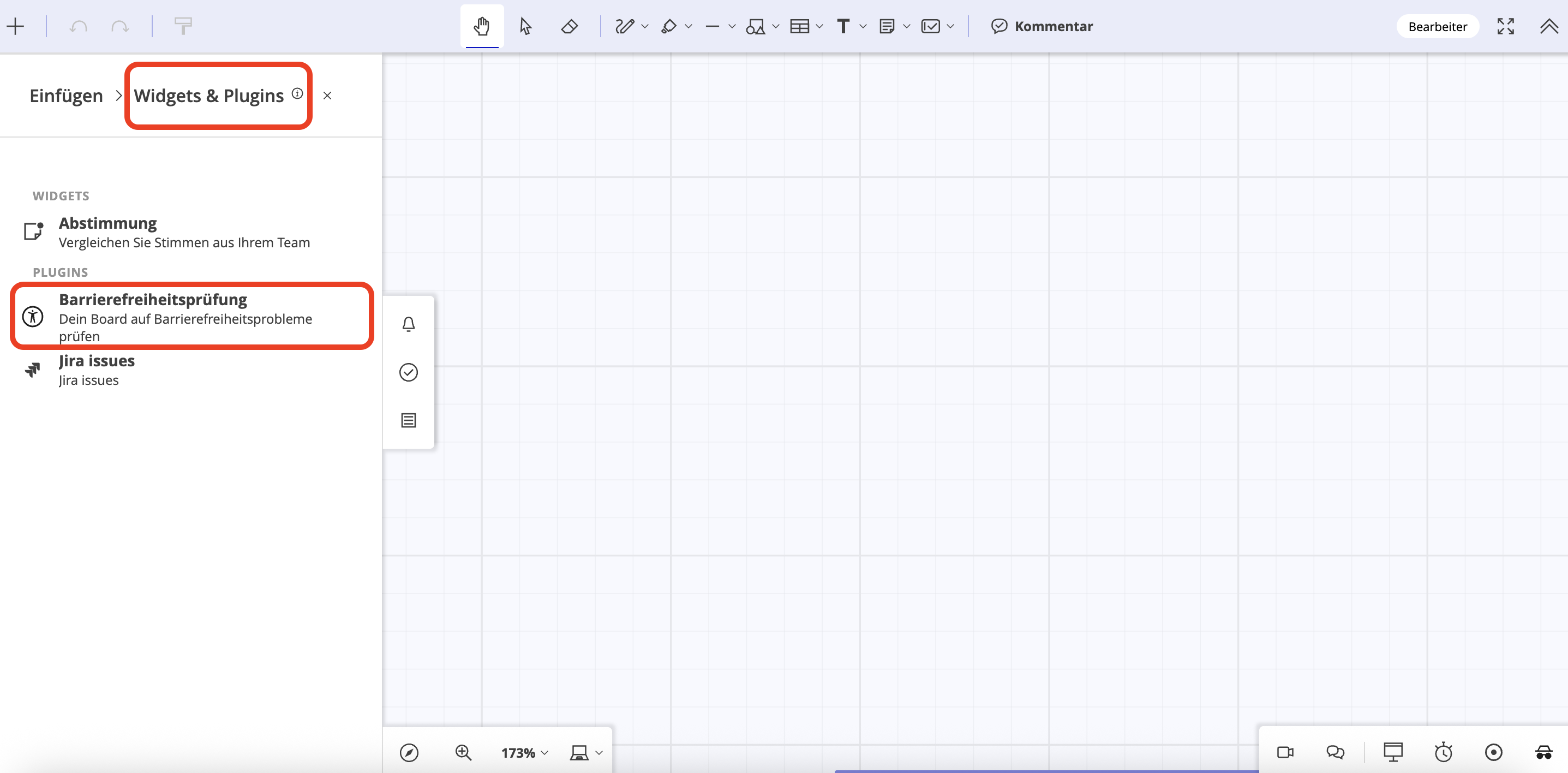
Task: Open notes list icon
Action: click(409, 420)
